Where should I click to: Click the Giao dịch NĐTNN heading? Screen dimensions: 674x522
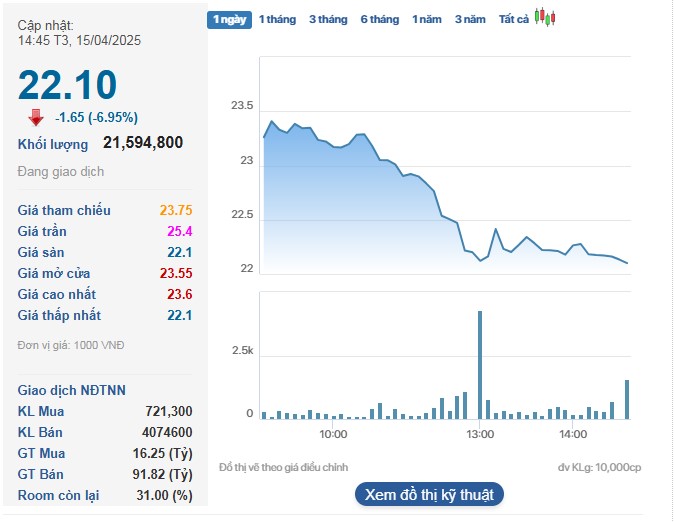pos(72,390)
